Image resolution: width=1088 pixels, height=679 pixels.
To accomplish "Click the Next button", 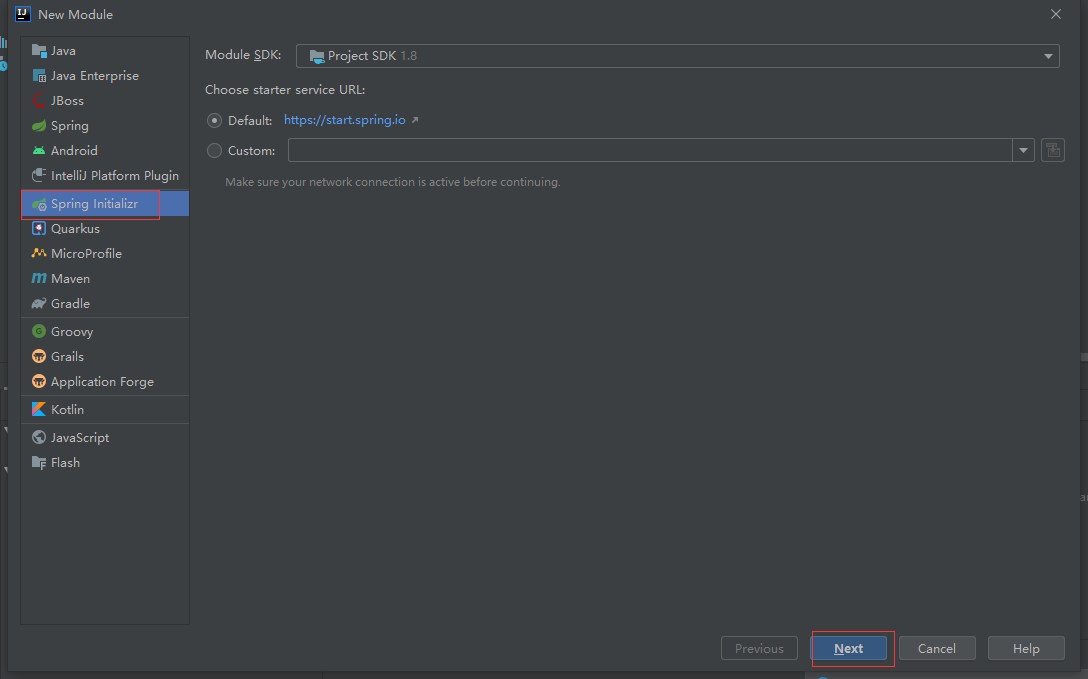I will pos(849,648).
